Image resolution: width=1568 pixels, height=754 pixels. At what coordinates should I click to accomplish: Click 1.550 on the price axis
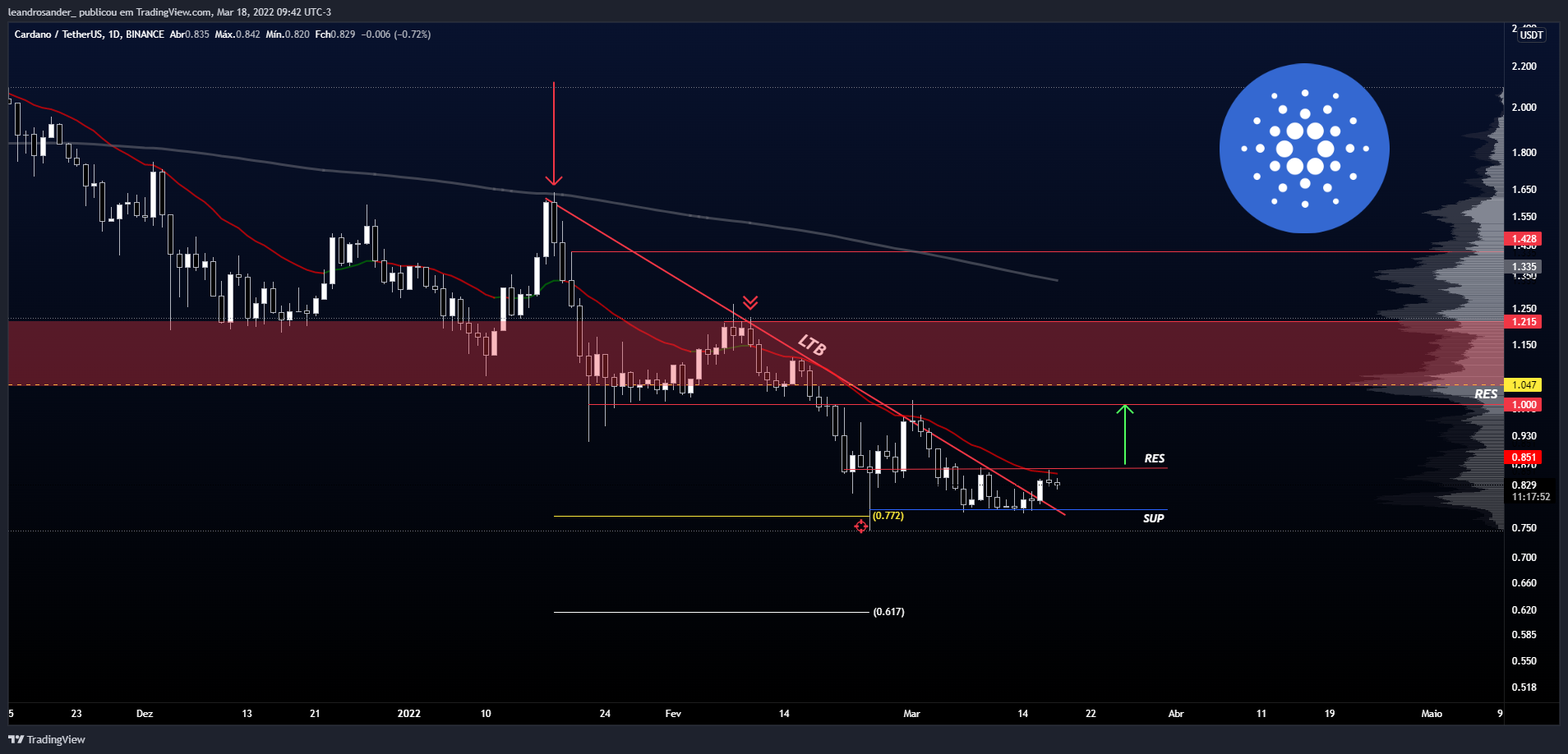click(x=1524, y=217)
